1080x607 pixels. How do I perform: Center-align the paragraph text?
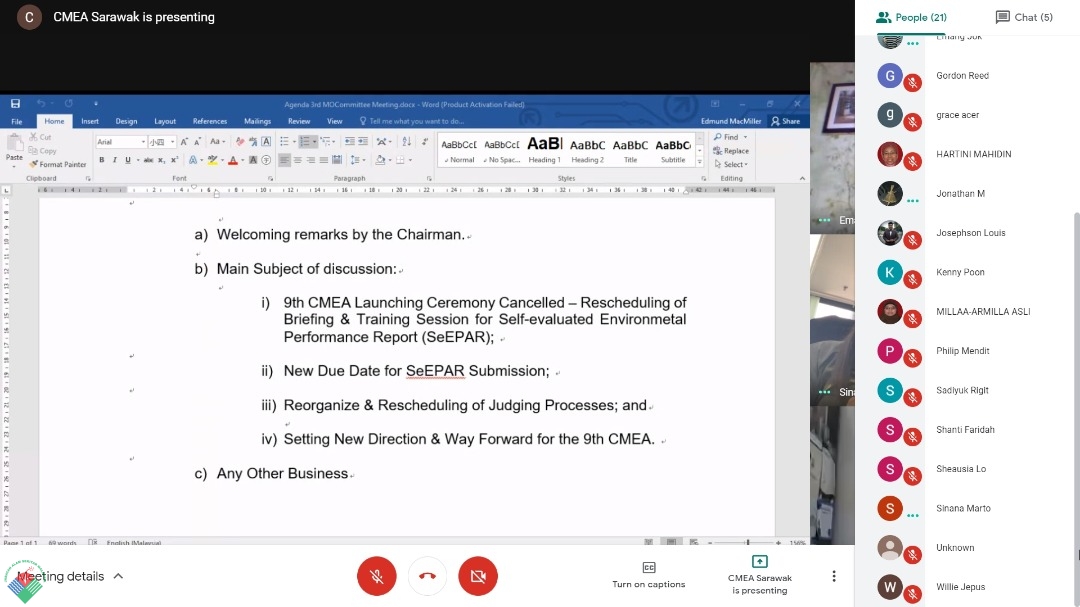click(298, 160)
